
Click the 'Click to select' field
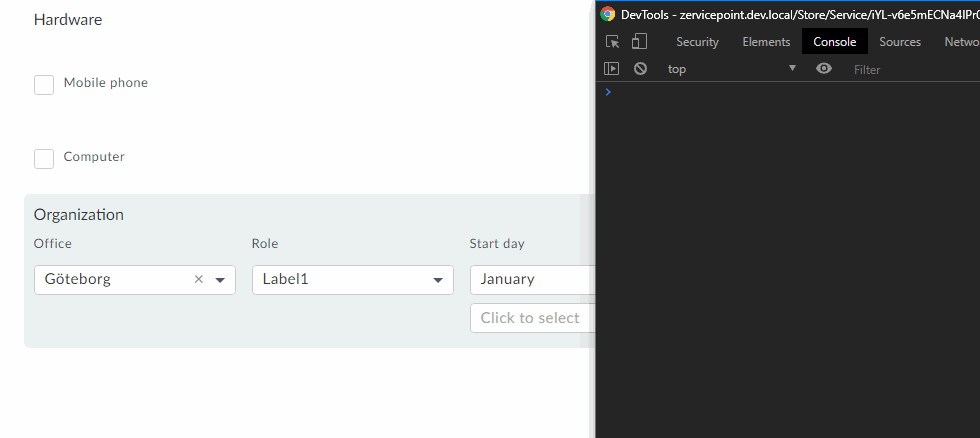(x=531, y=318)
